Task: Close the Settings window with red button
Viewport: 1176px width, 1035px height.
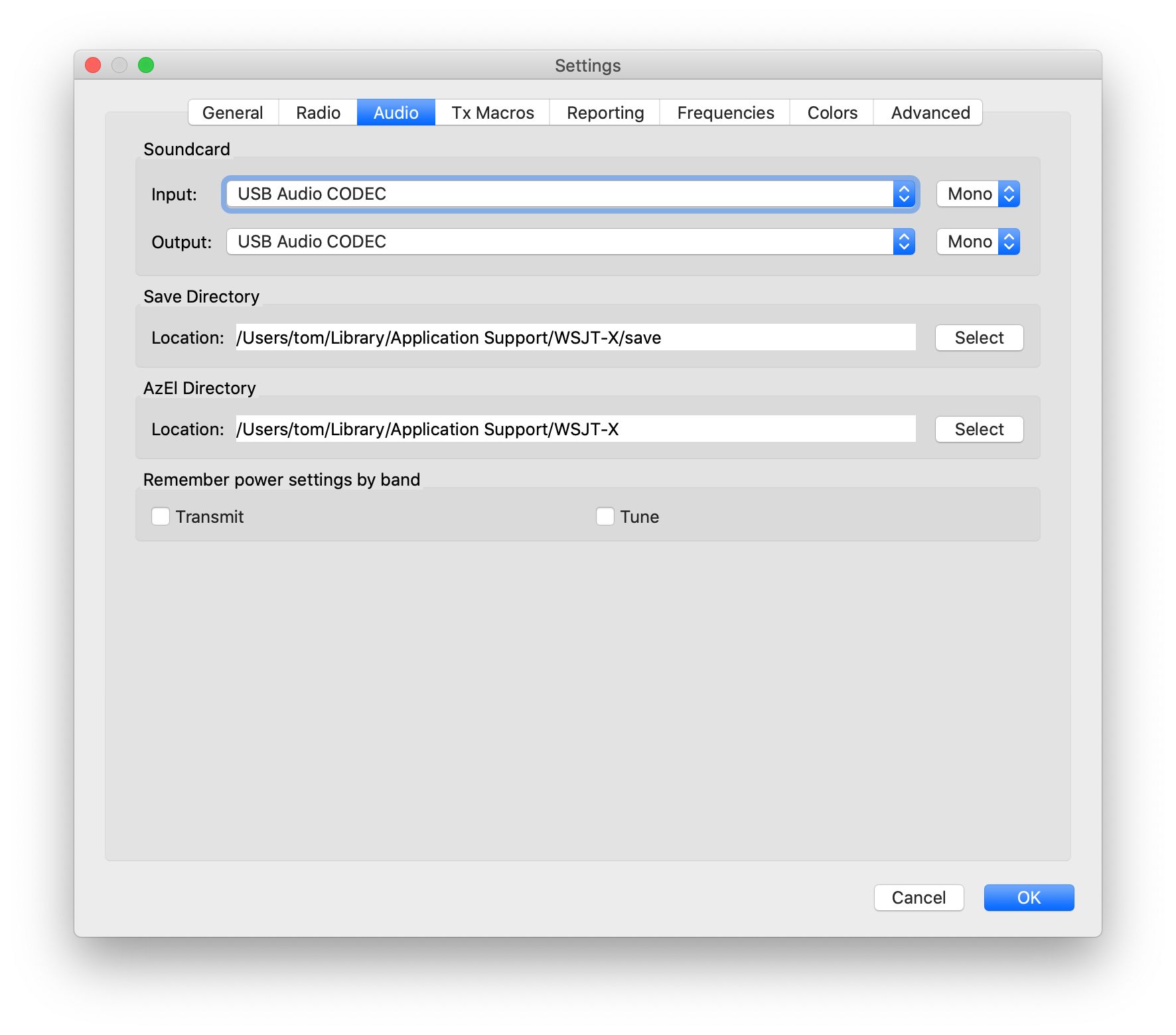Action: [x=93, y=65]
